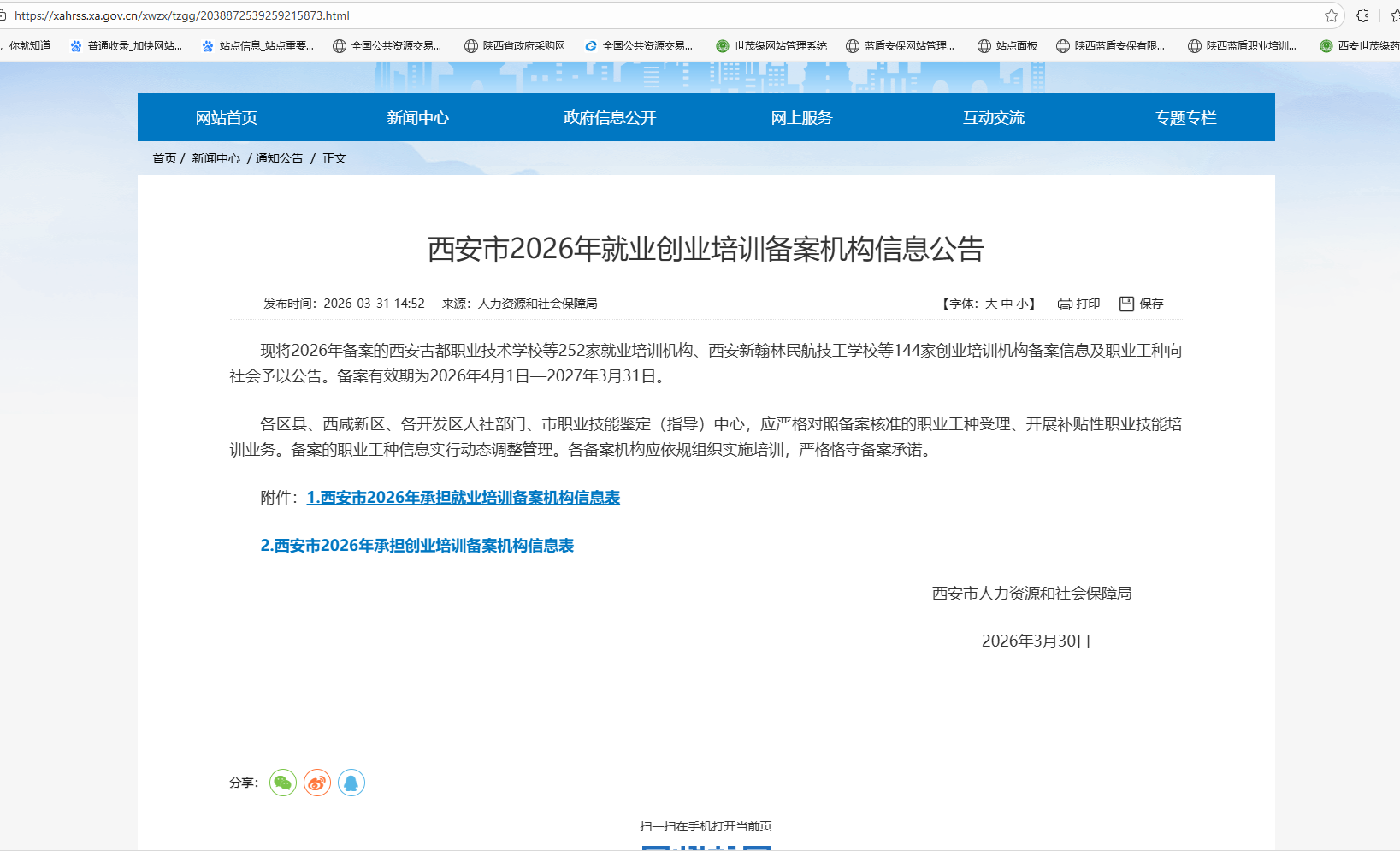This screenshot has height=851, width=1400.
Task: Share article via Weibo icon
Action: pos(317,783)
